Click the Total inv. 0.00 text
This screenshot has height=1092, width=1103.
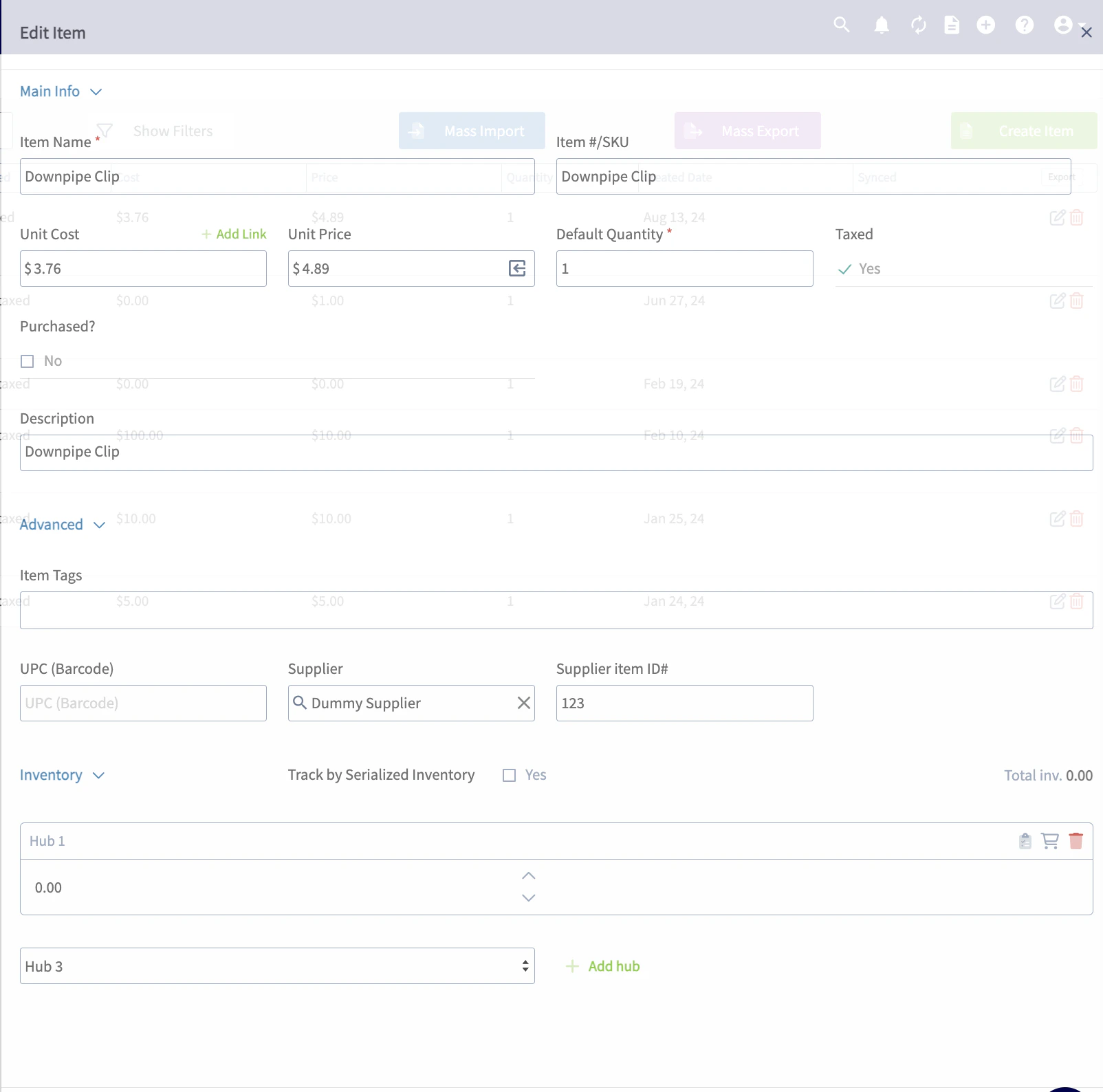(x=1048, y=775)
